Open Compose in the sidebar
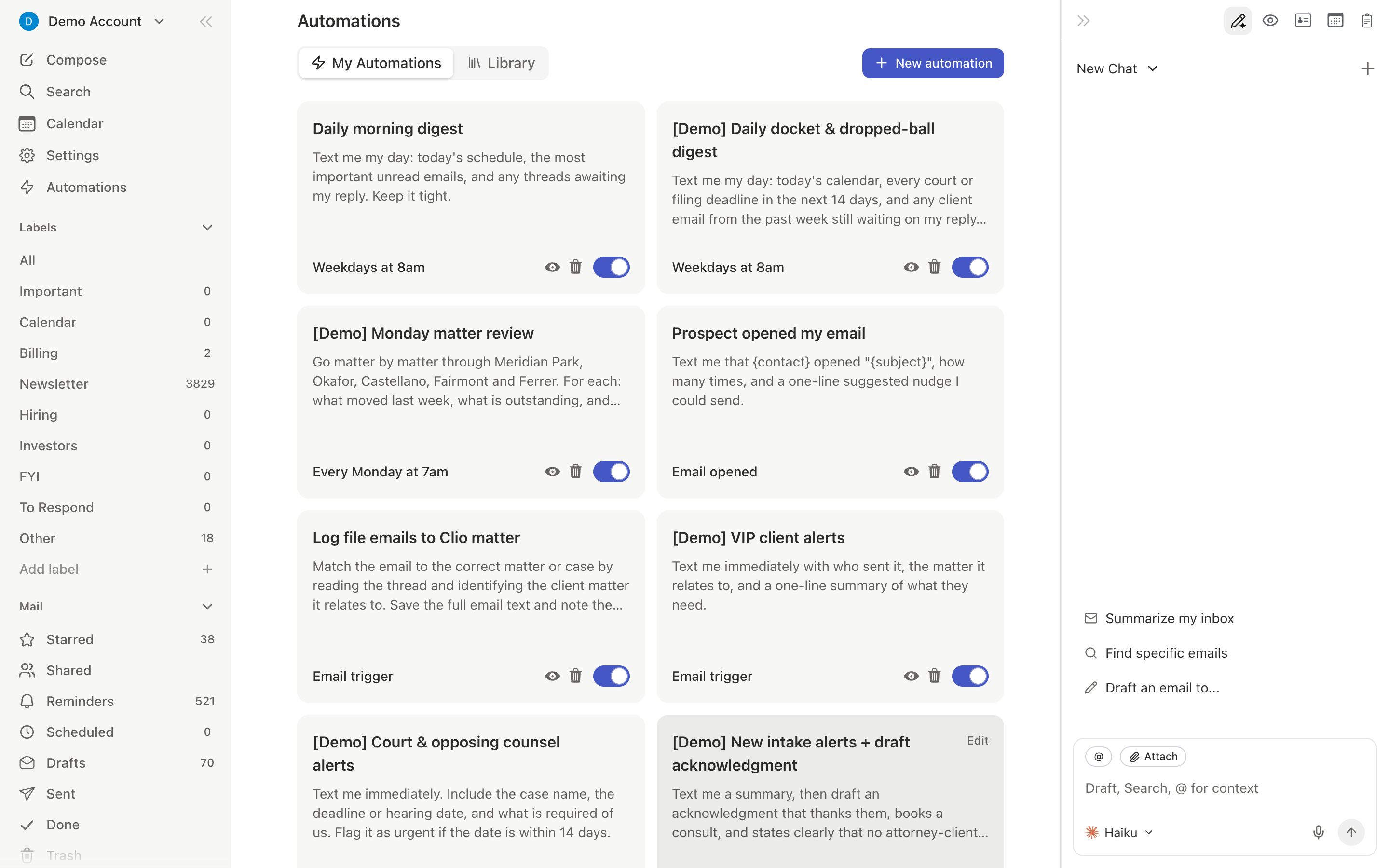This screenshot has width=1389, height=868. (x=76, y=60)
